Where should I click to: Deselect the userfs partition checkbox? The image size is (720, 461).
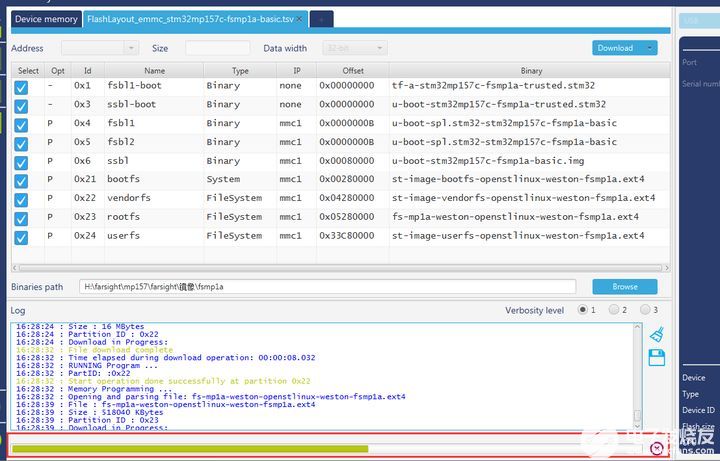[22, 237]
